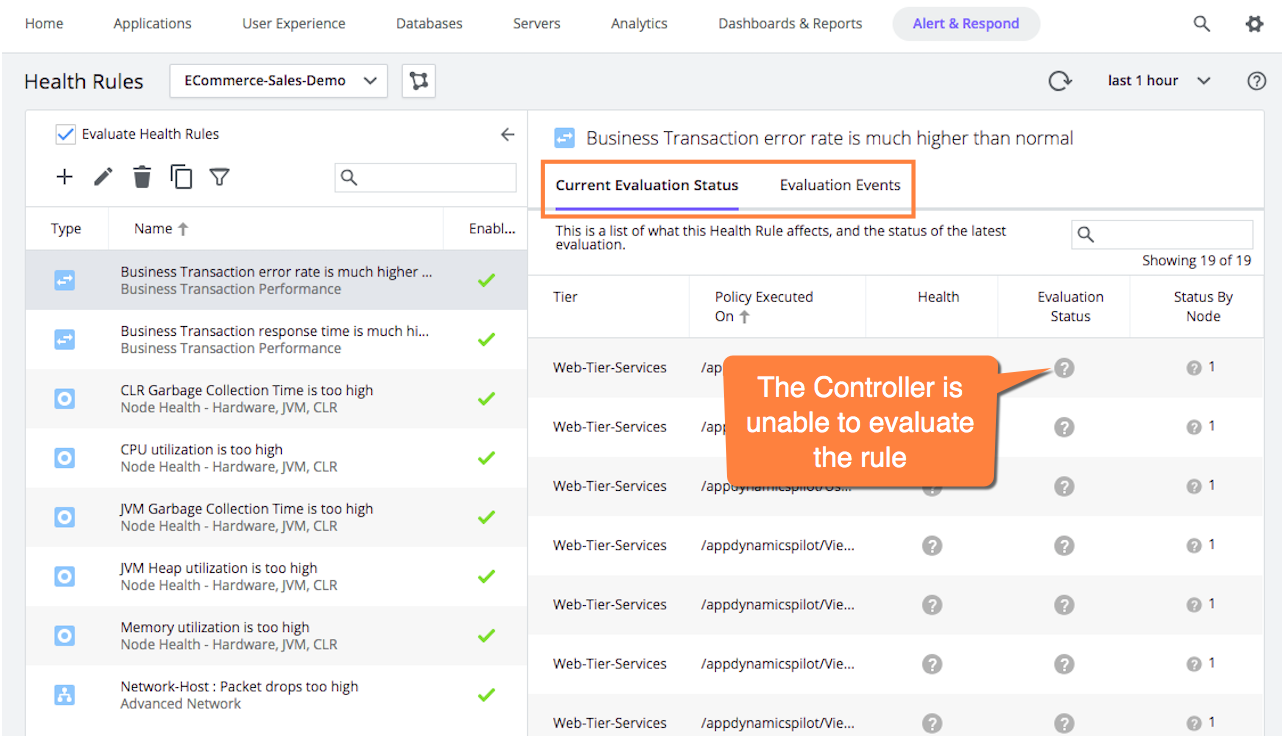Click the Enabled column header
This screenshot has height=737, width=1282.
(x=492, y=229)
